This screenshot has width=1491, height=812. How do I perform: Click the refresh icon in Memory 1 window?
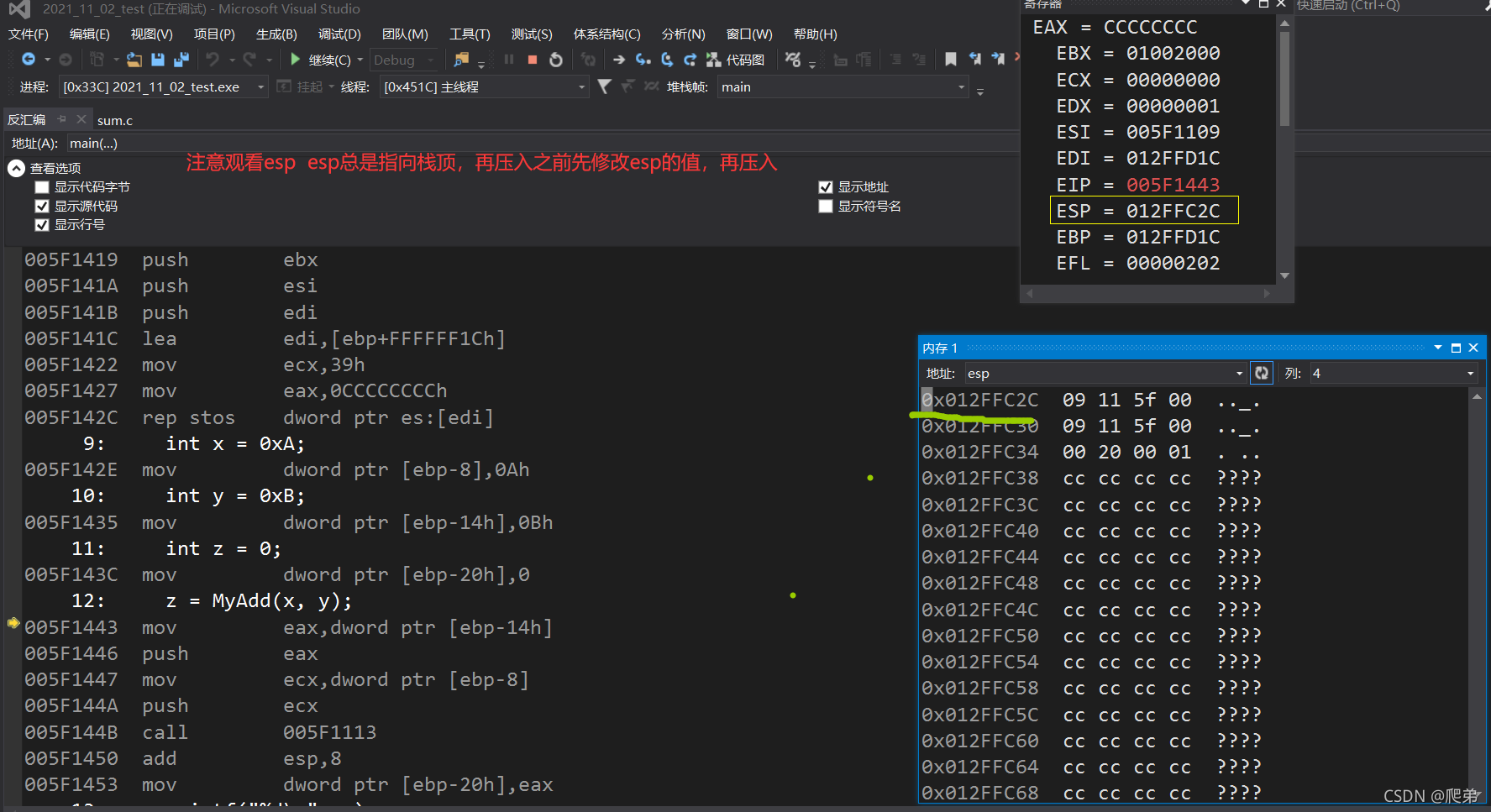coord(1262,373)
